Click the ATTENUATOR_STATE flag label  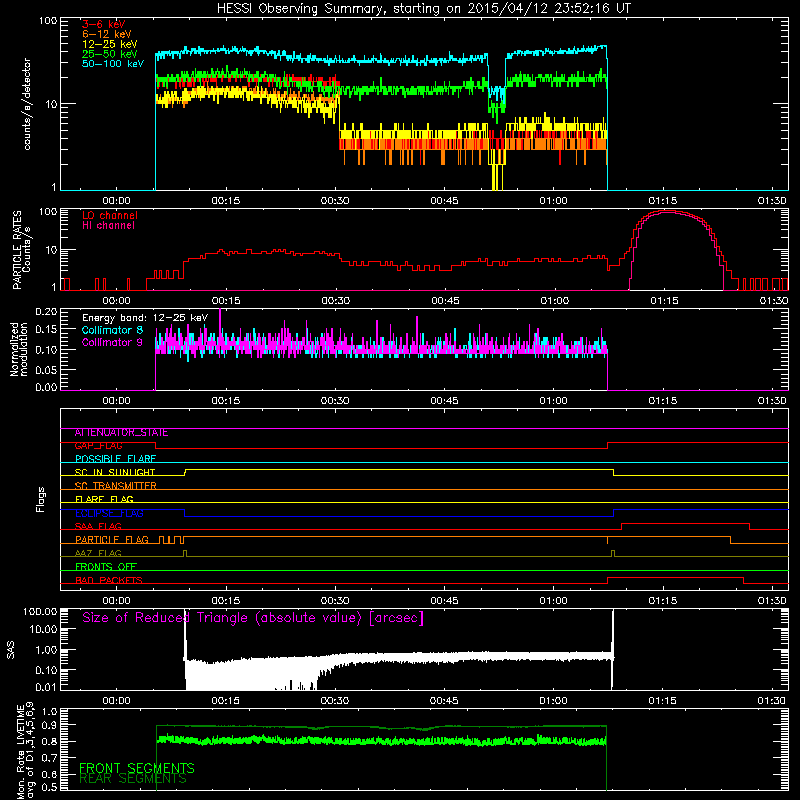point(121,433)
